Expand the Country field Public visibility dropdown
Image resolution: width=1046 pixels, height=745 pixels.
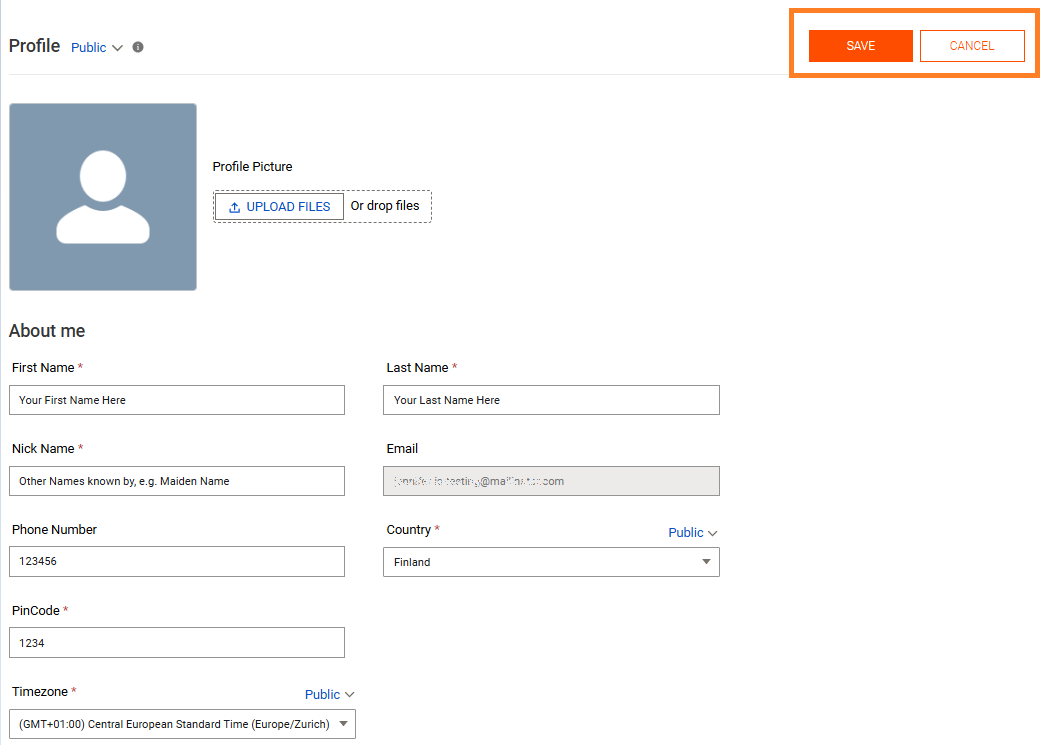692,533
